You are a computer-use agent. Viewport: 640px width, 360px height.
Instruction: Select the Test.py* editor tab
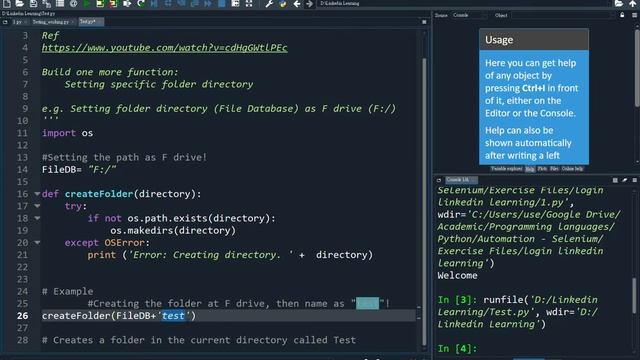[90, 22]
